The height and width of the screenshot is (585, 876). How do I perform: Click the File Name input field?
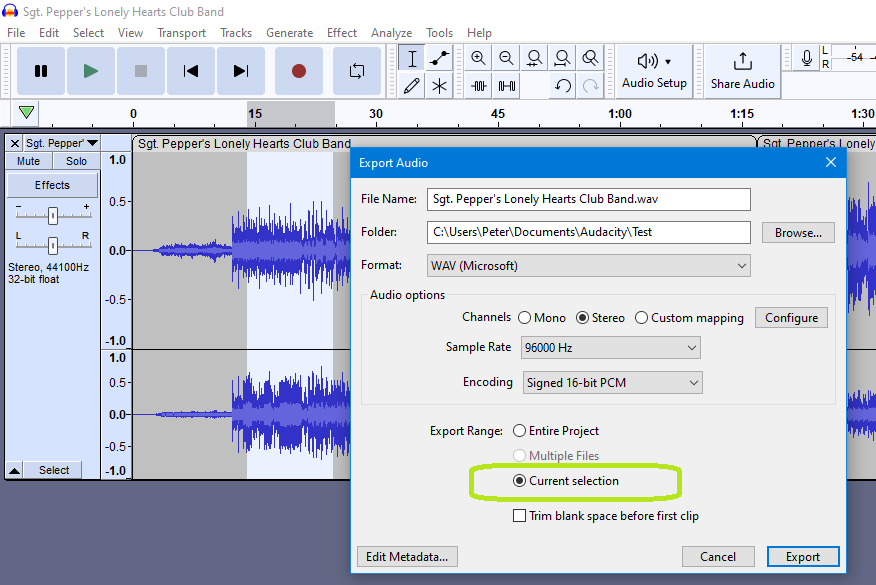point(589,199)
